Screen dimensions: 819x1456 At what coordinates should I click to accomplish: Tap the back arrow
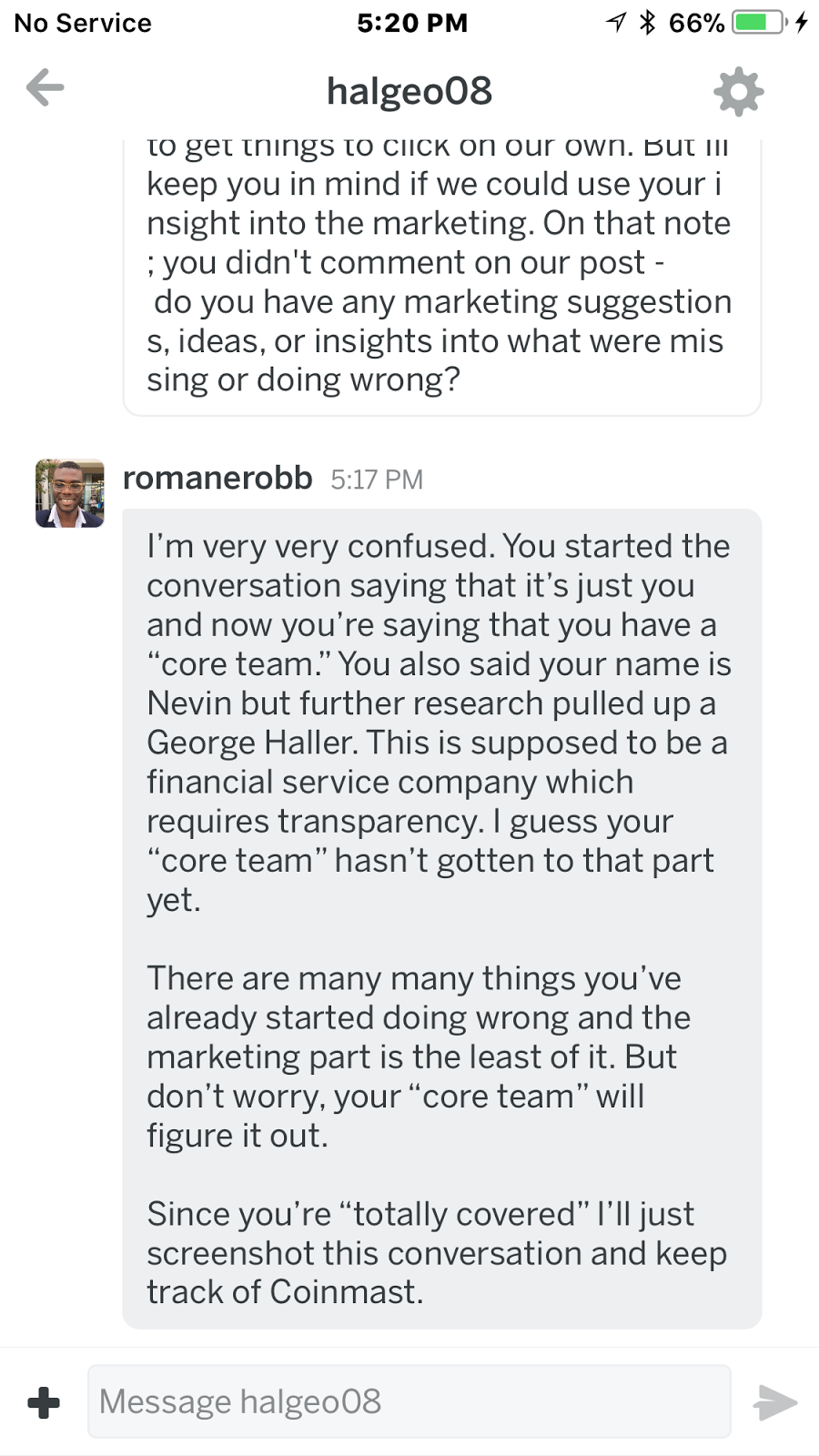(45, 88)
